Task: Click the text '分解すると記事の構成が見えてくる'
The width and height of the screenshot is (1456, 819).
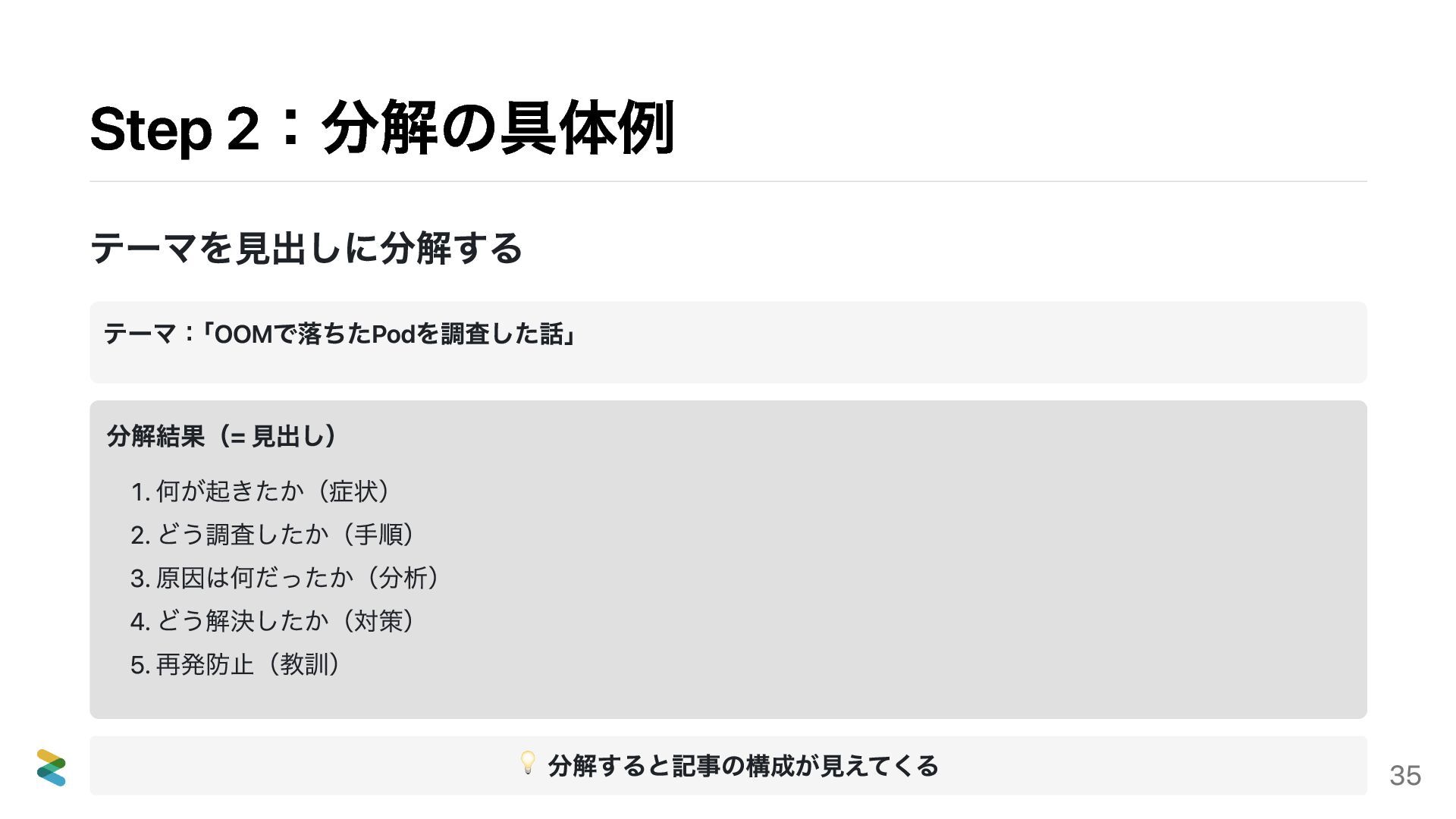Action: [743, 766]
